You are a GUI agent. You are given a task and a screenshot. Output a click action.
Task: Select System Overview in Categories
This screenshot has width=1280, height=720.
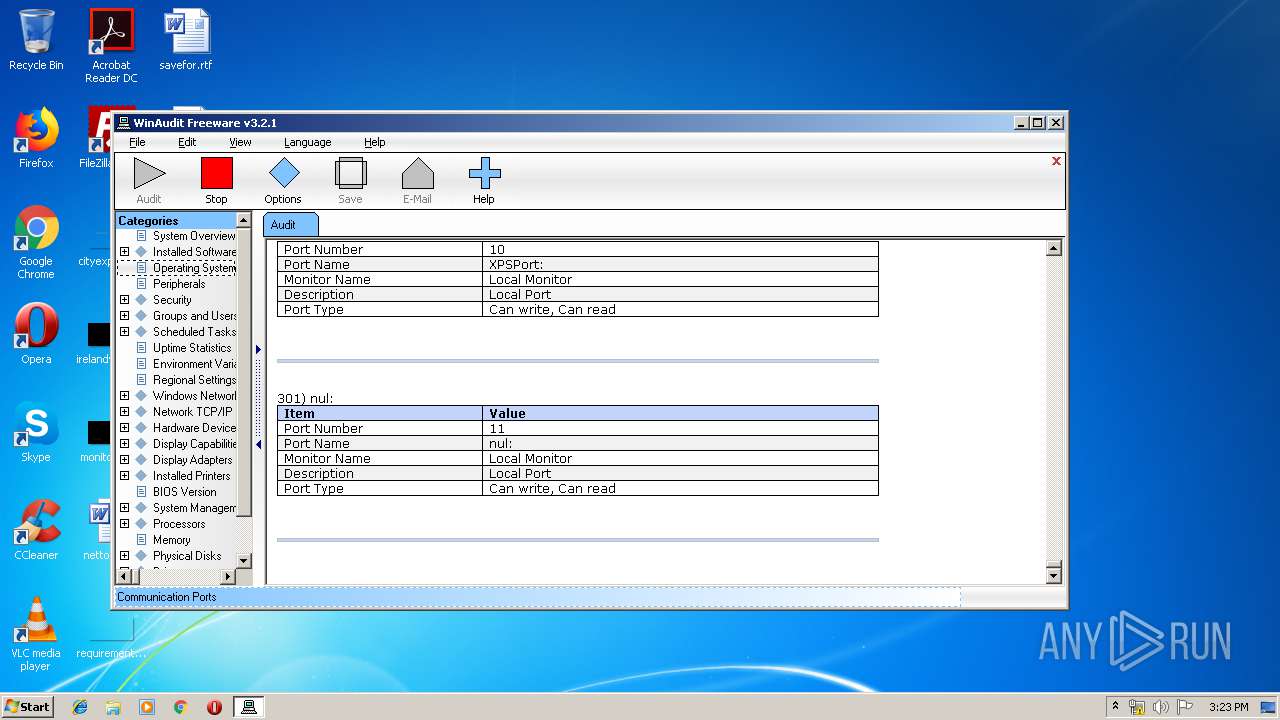pyautogui.click(x=194, y=236)
